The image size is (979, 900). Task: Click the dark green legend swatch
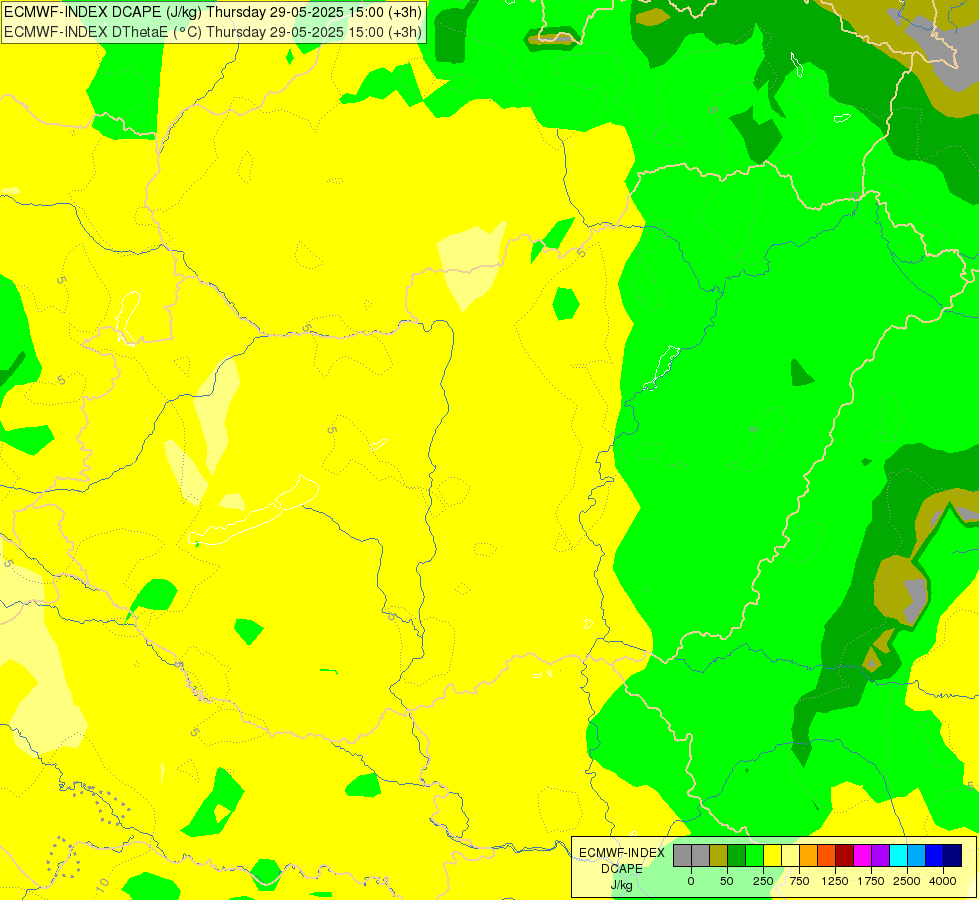pos(736,855)
